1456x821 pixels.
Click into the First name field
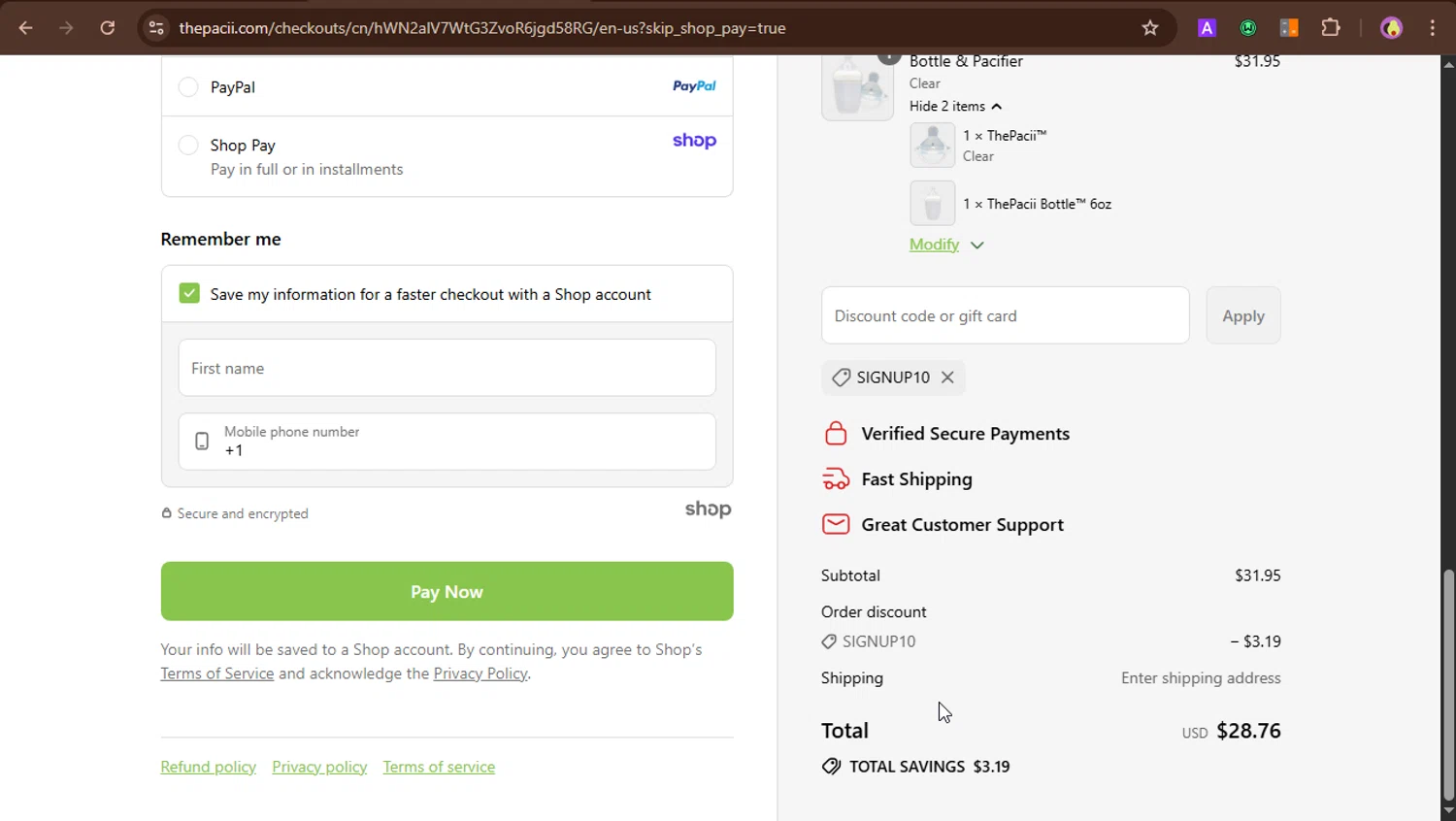coord(447,368)
